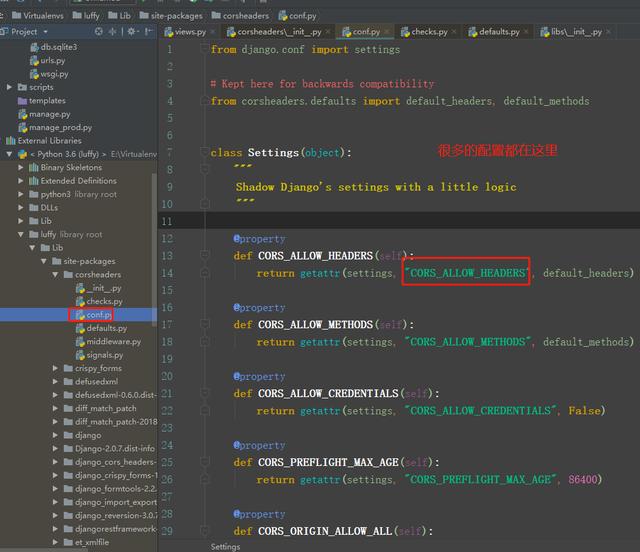Screen dimensions: 640x552
Task: Open __init__.py under corsheaders in tree
Action: coord(98,288)
